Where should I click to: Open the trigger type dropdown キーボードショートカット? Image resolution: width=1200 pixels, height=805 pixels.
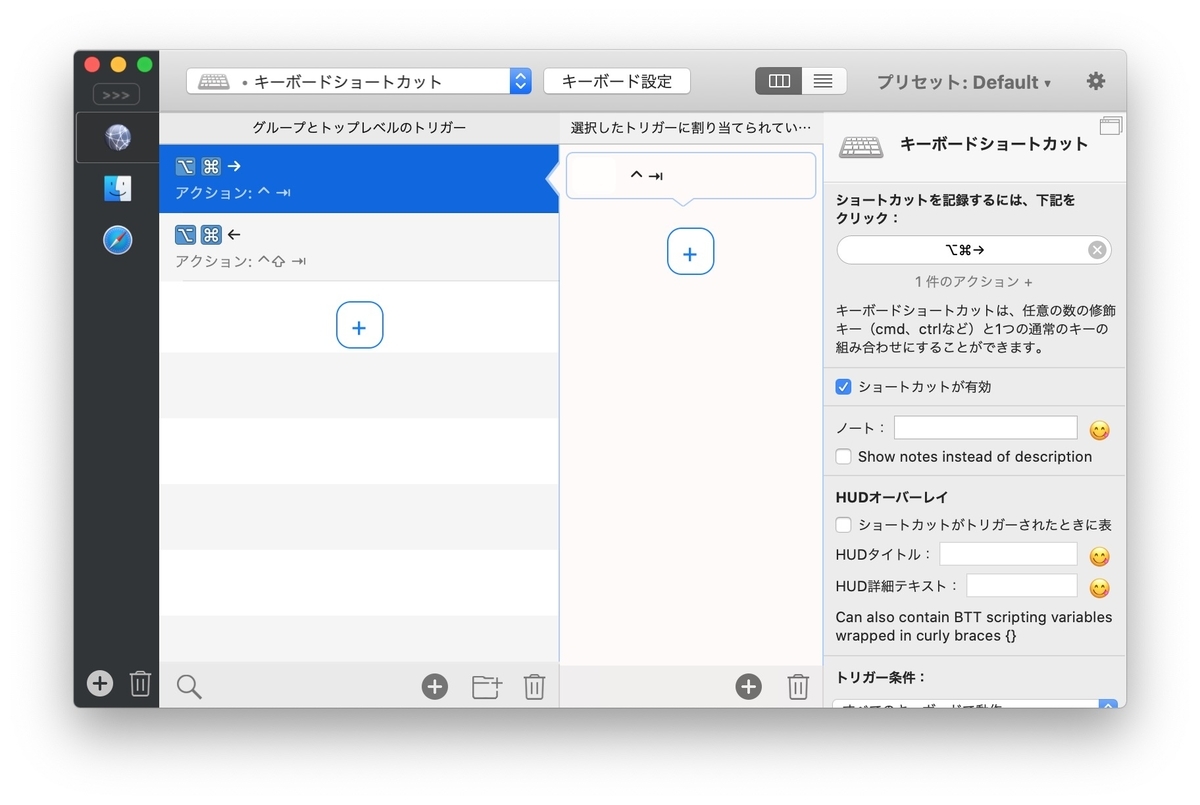(359, 82)
